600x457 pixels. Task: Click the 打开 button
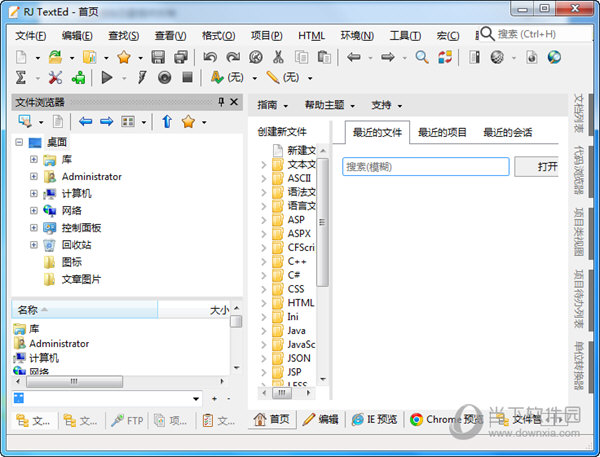click(536, 166)
